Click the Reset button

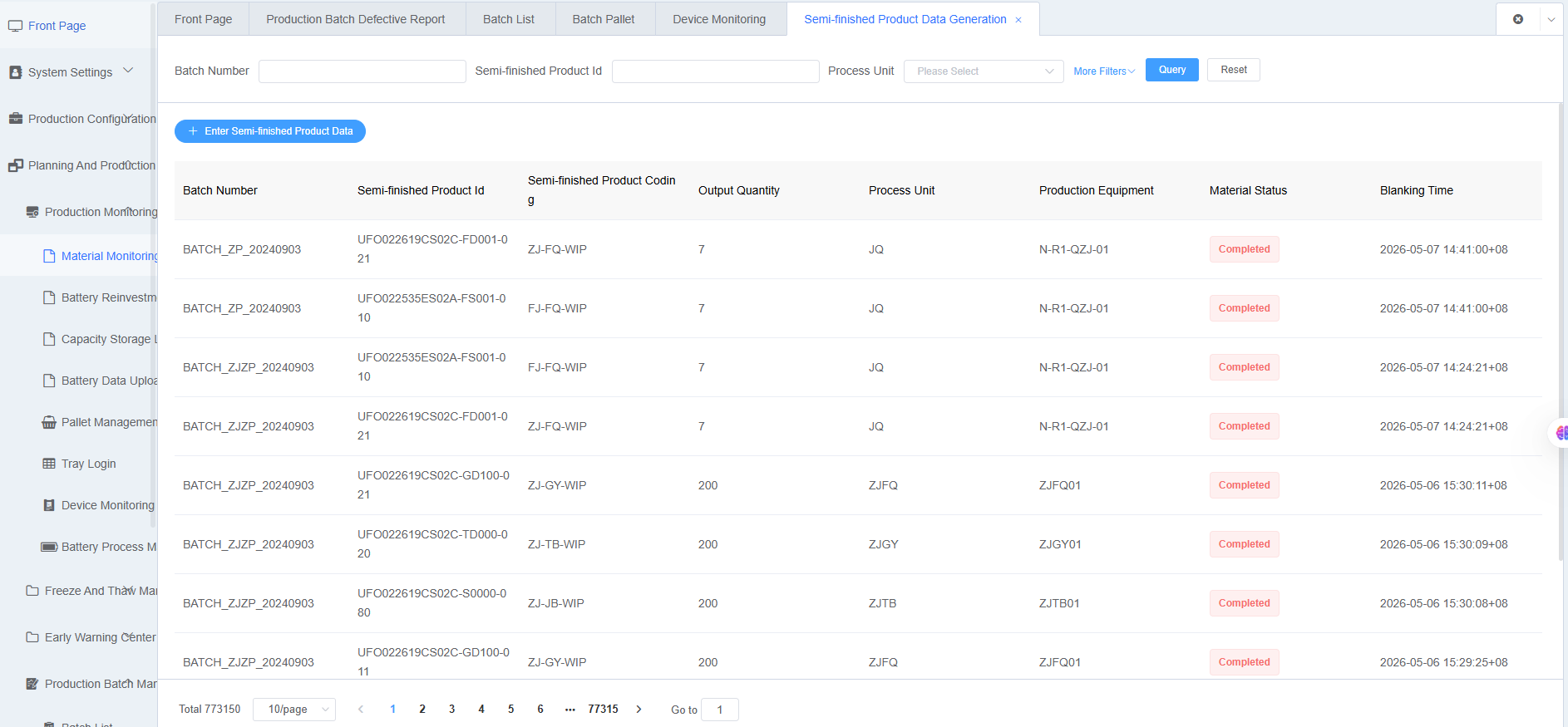coord(1234,70)
